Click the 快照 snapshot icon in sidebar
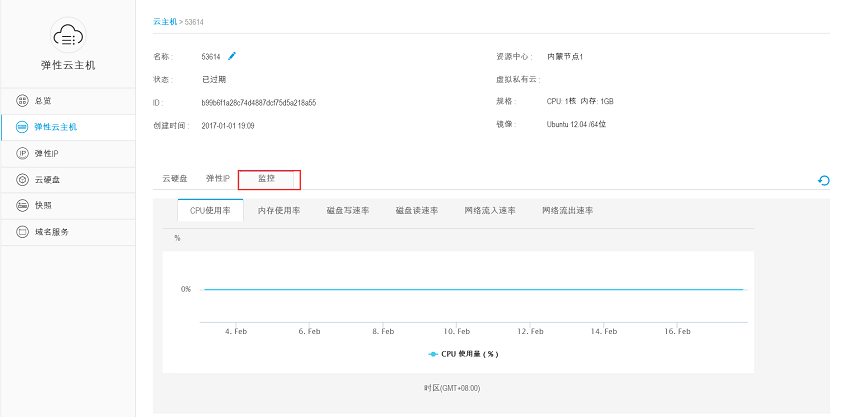The image size is (850, 417). pos(22,206)
